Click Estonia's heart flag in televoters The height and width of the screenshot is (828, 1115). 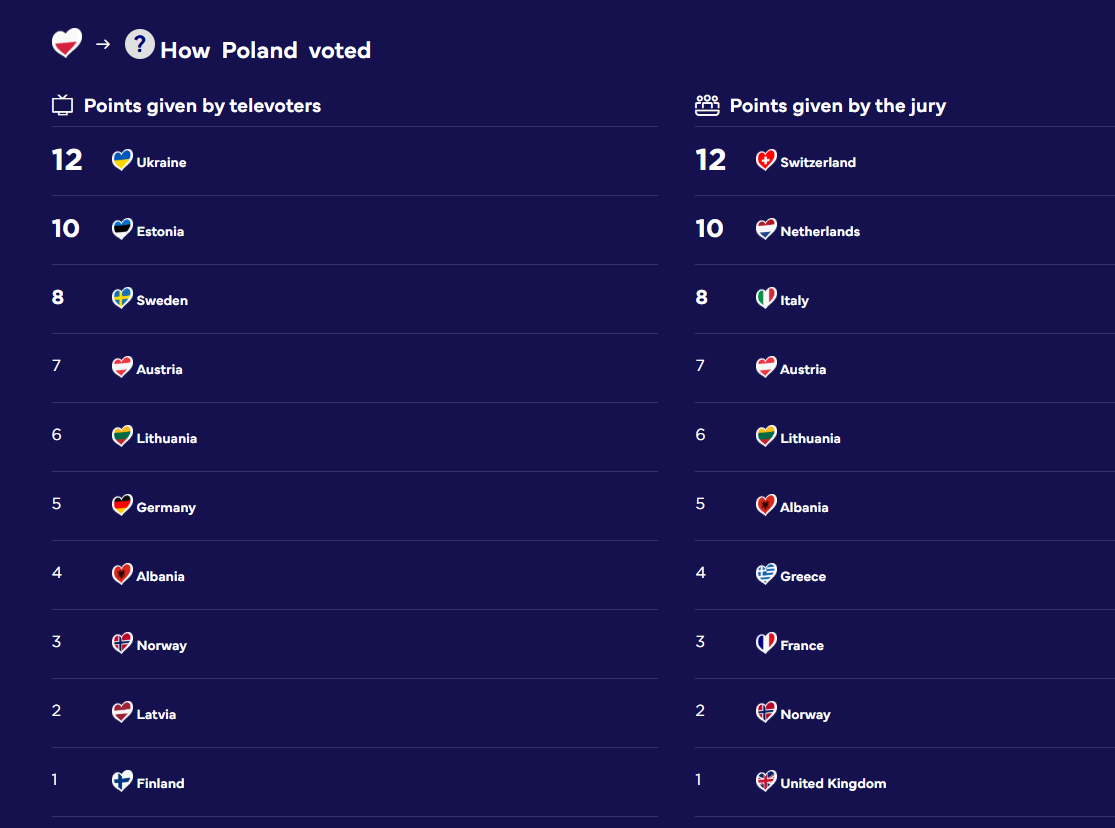click(x=122, y=229)
